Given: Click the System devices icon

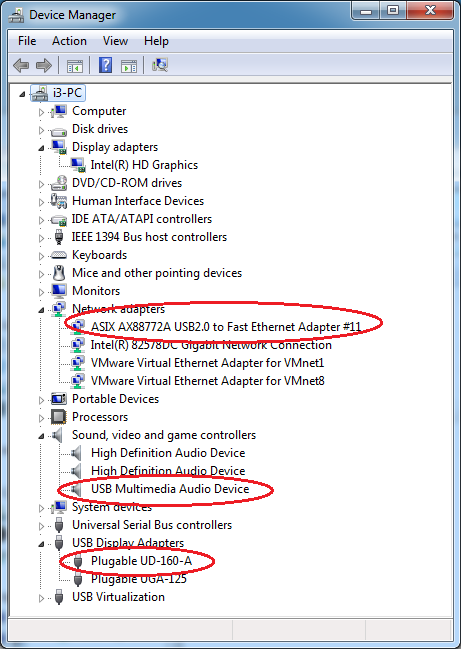Looking at the screenshot, I should coord(59,507).
